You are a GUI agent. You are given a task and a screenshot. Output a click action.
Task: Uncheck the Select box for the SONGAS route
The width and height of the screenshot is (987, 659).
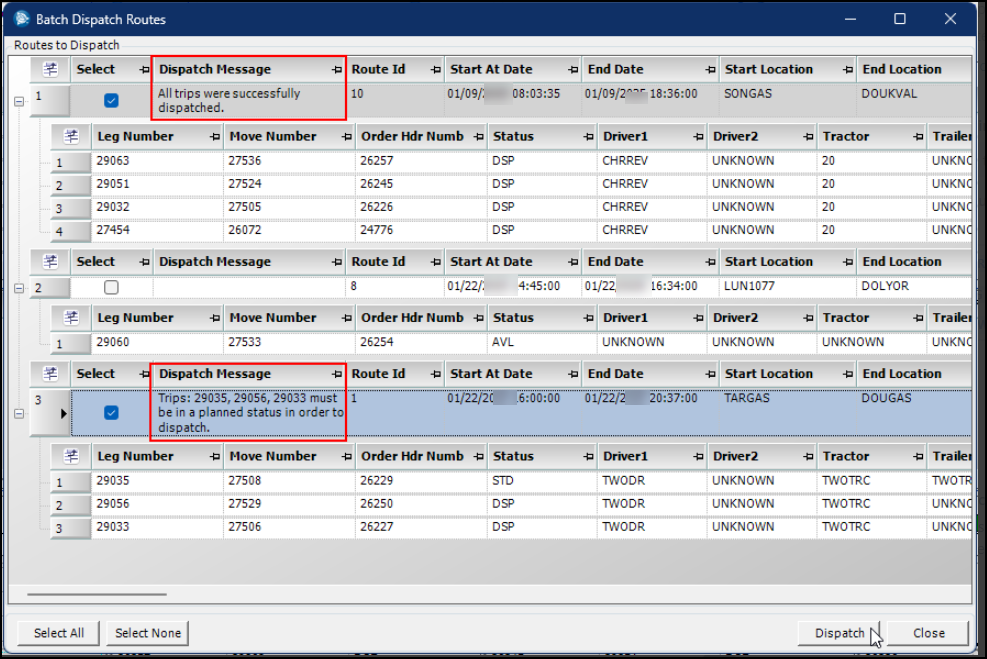[111, 101]
